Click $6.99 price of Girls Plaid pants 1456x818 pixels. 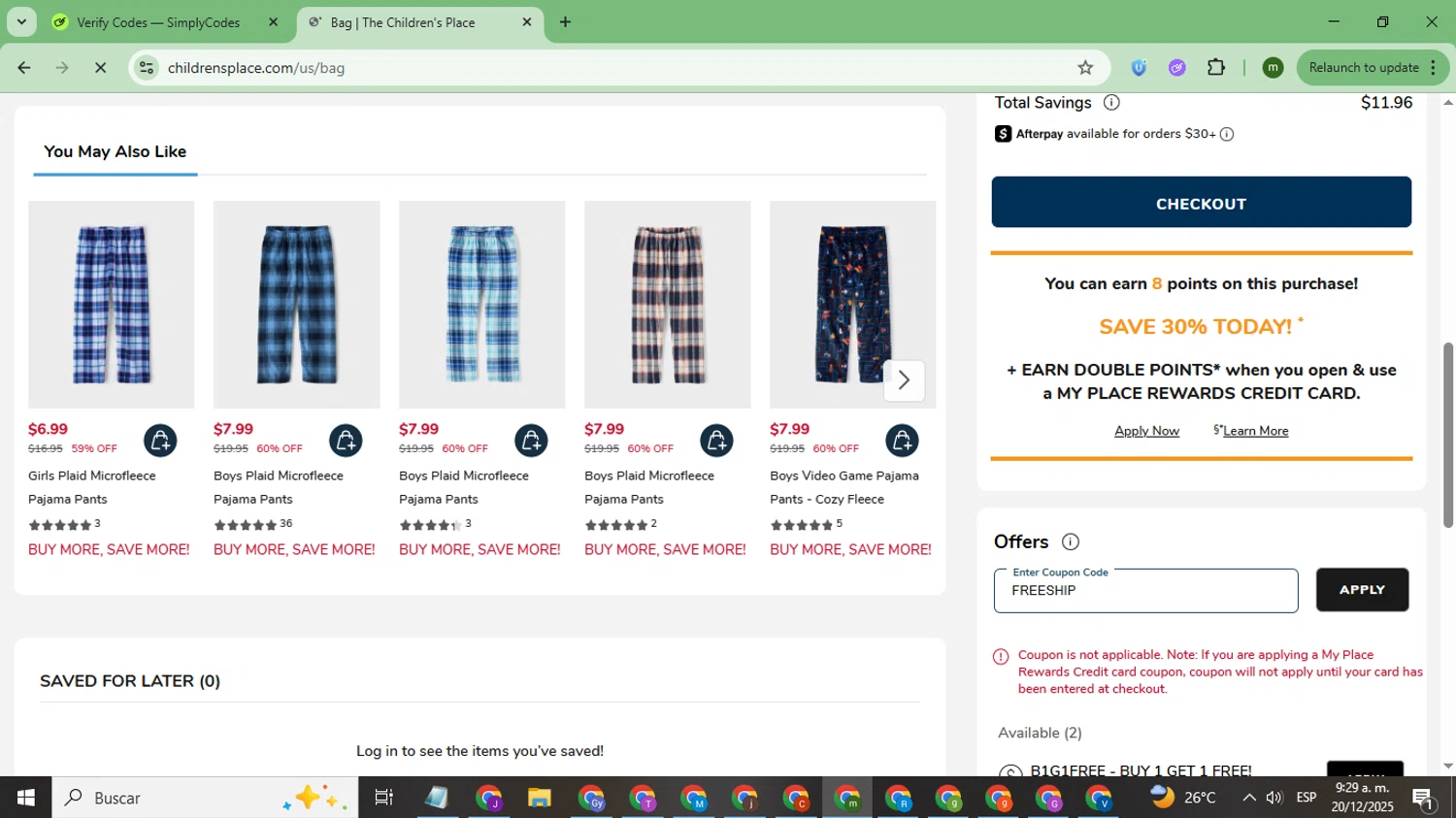click(x=48, y=429)
